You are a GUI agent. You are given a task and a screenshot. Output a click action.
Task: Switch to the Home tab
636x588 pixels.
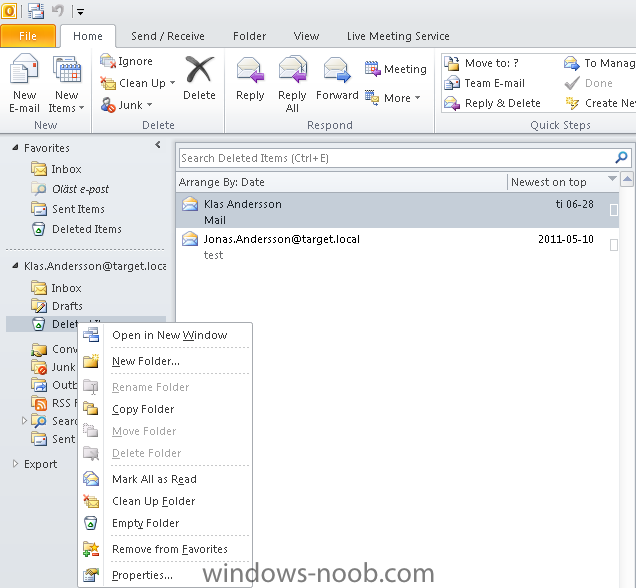point(88,36)
